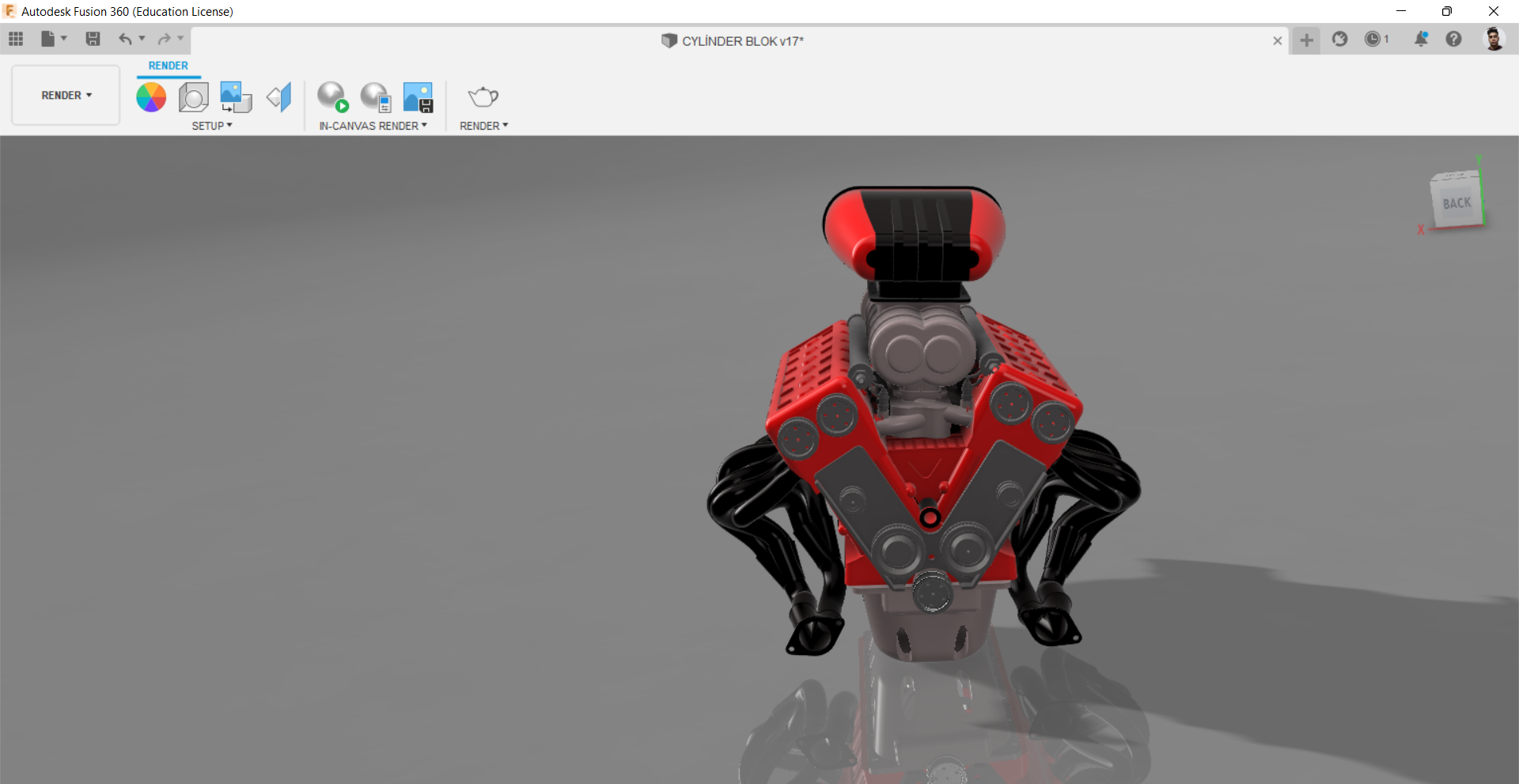Close the CYLİNDER BLOK v17 tab
This screenshot has height=784, width=1519.
(1277, 41)
